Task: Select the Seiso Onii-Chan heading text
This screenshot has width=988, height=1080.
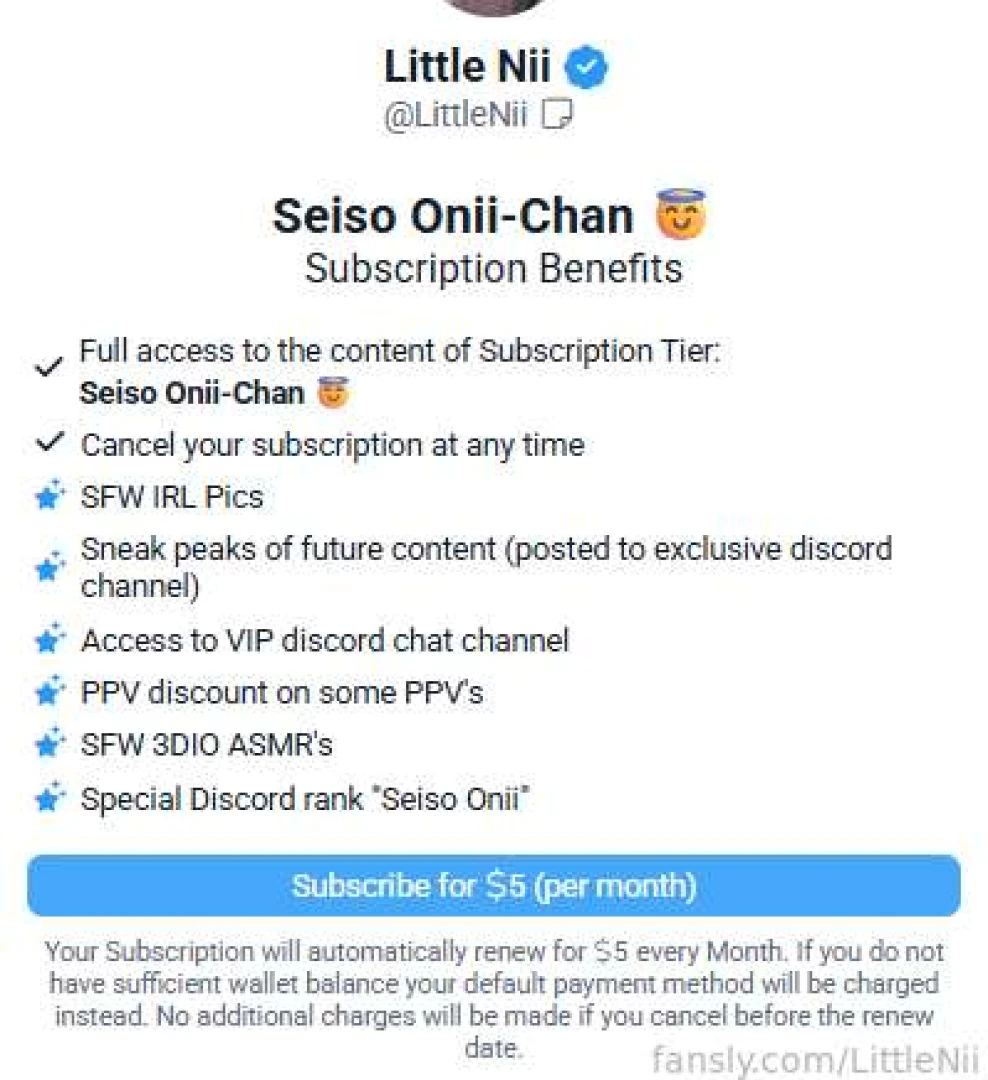Action: [x=452, y=215]
